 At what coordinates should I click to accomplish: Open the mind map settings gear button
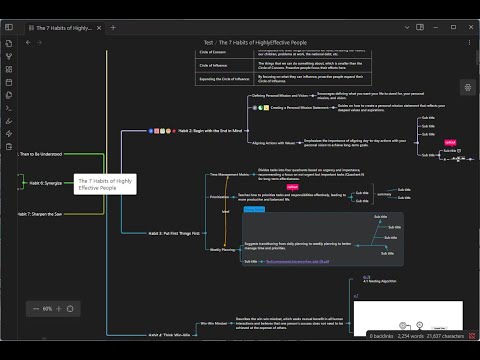[x=468, y=88]
